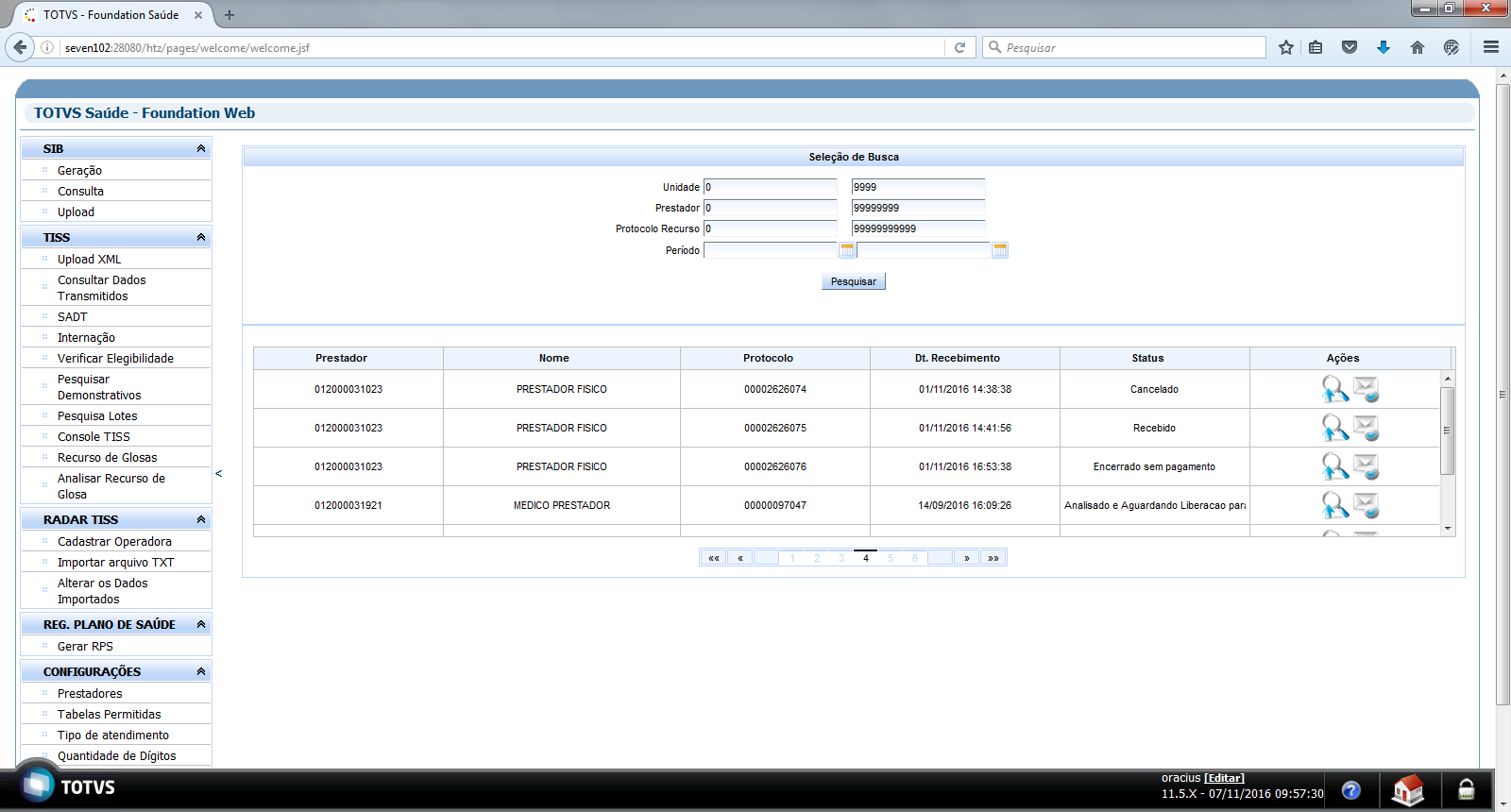Viewport: 1511px width, 812px height.
Task: Open envelope icon for protocol 00002626074
Action: [1367, 389]
